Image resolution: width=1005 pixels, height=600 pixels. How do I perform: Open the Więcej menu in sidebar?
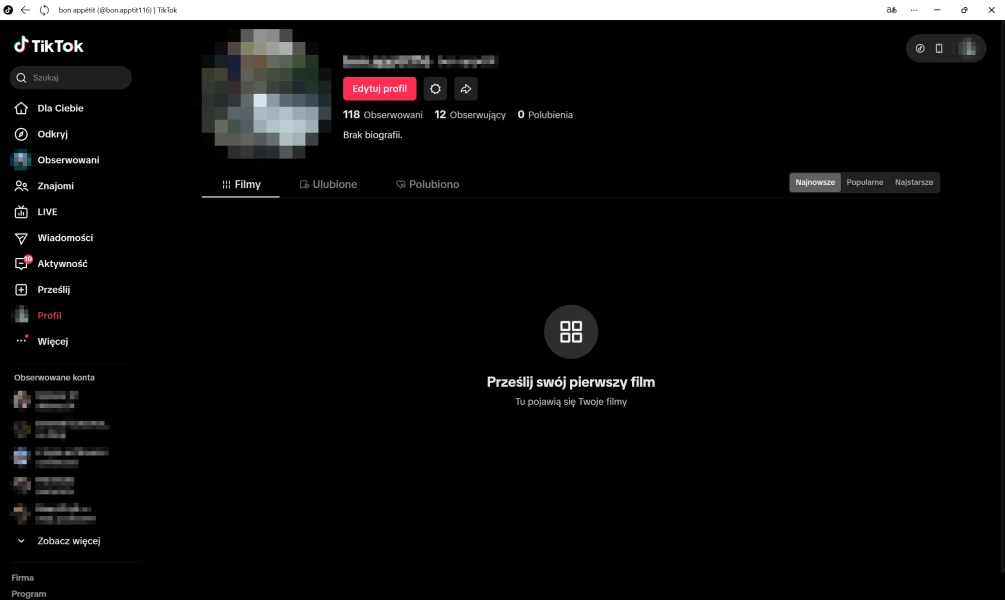click(52, 342)
